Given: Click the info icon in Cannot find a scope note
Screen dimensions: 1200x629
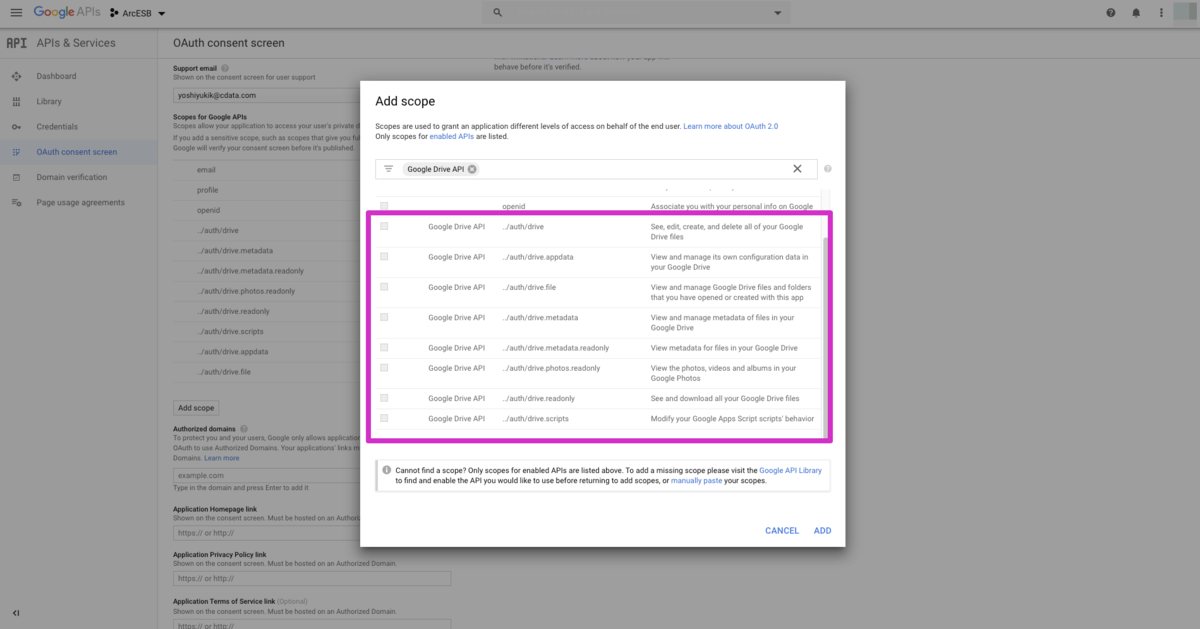Looking at the screenshot, I should (x=387, y=469).
